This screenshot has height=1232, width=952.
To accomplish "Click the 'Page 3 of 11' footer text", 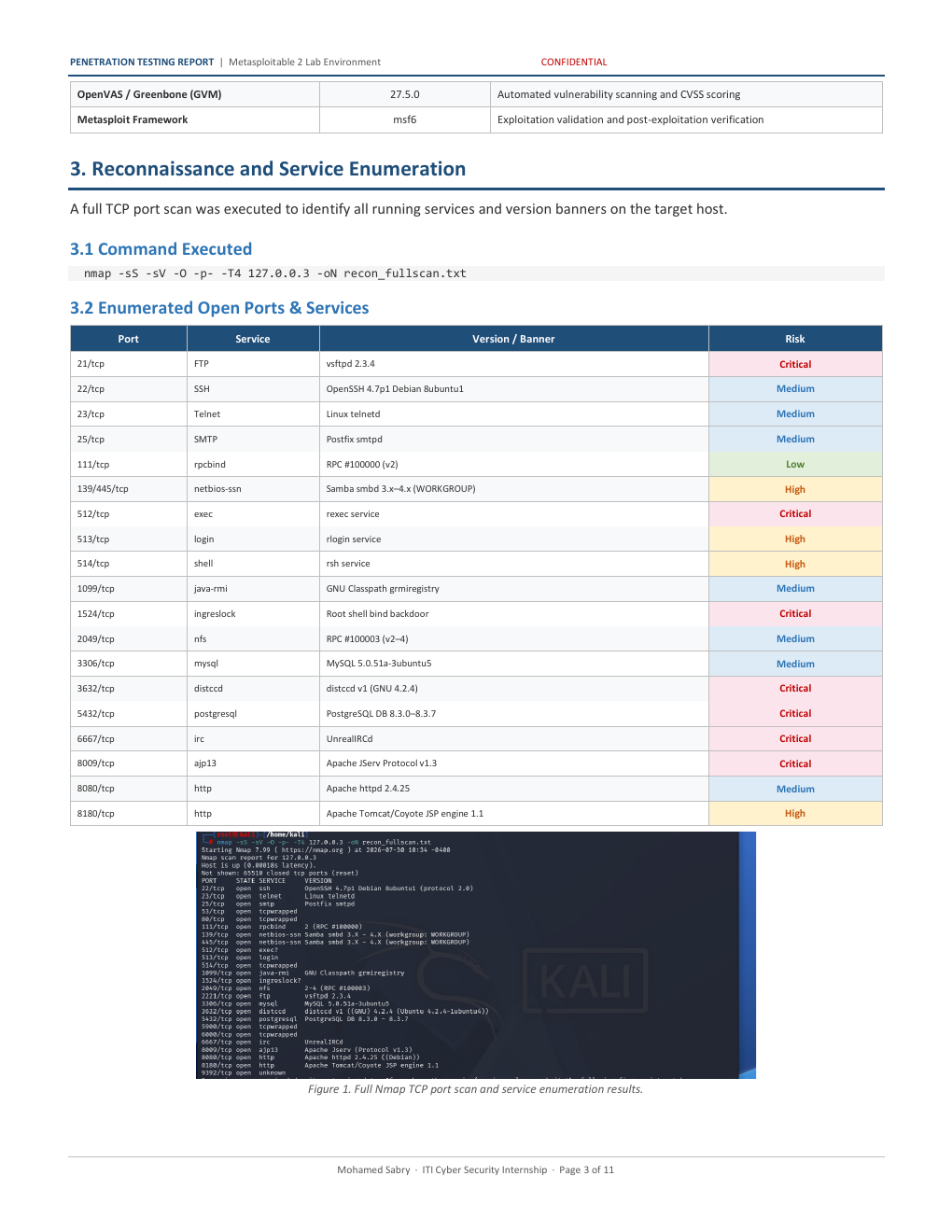I will click(587, 1170).
